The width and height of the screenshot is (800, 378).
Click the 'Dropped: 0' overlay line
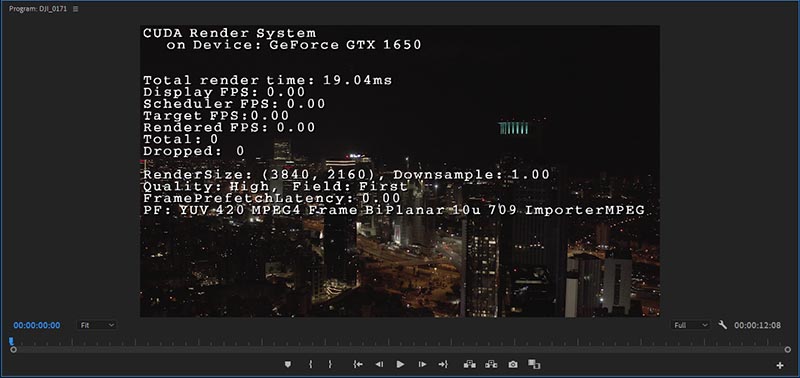[194, 152]
